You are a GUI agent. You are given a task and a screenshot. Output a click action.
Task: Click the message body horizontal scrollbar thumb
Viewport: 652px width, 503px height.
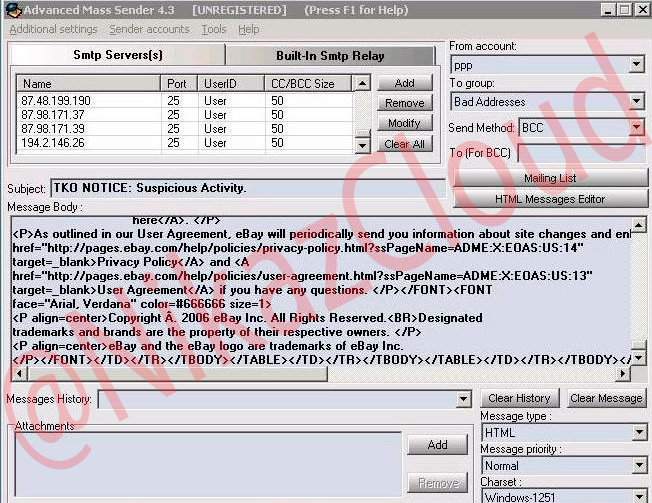178,374
